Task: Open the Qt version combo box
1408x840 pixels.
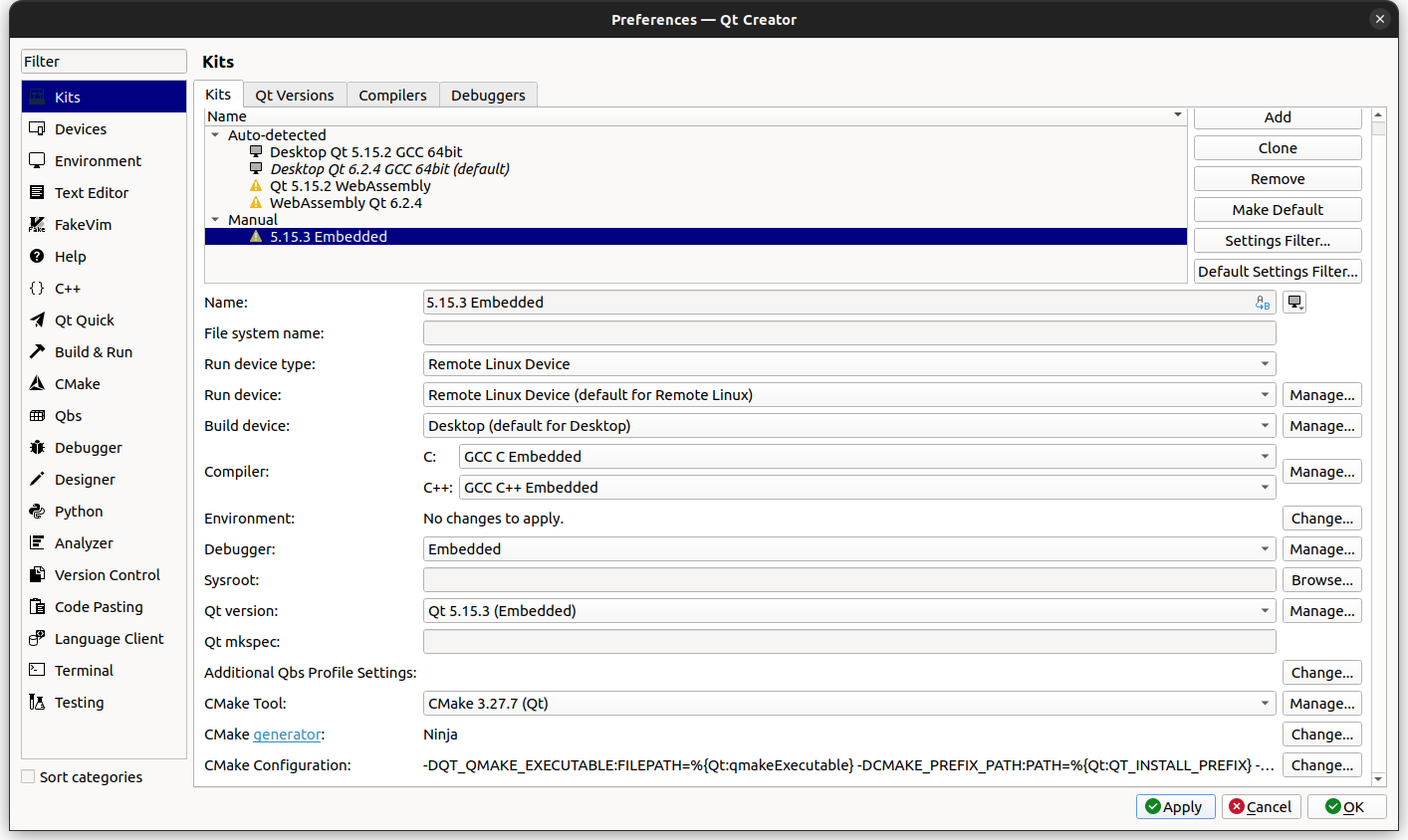Action: click(848, 611)
